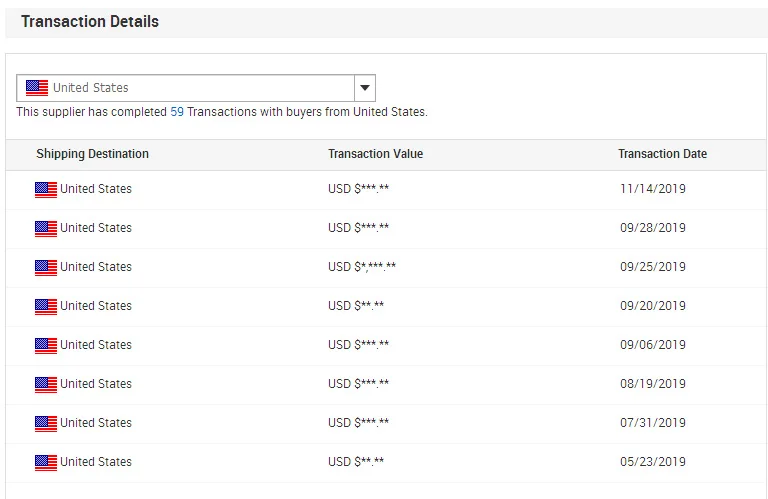Click the US flag in the 08/19/2019 row
The image size is (768, 499).
click(46, 385)
